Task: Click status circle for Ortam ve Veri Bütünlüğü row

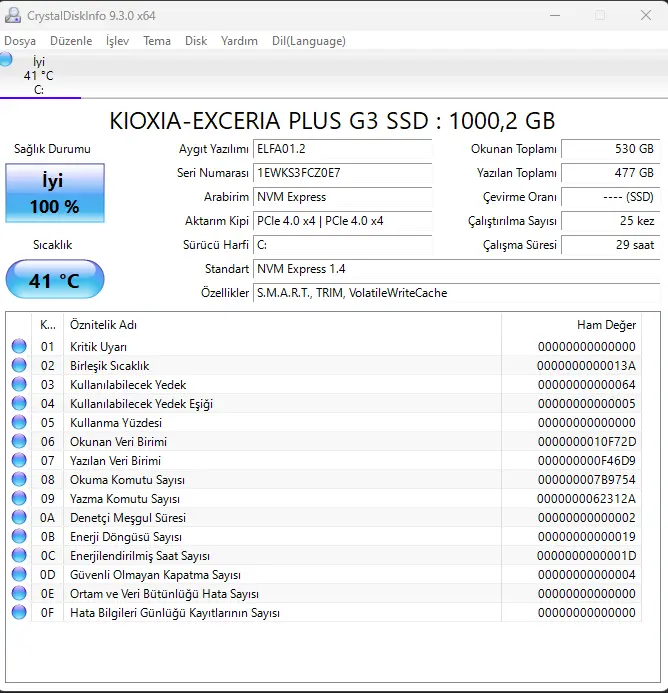Action: tap(19, 593)
